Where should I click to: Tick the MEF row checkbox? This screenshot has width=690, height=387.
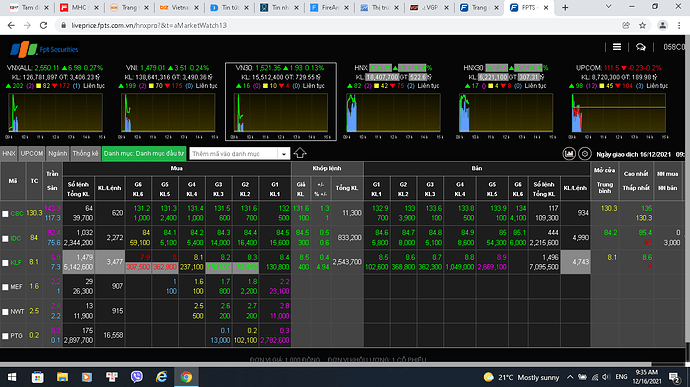coord(5,287)
